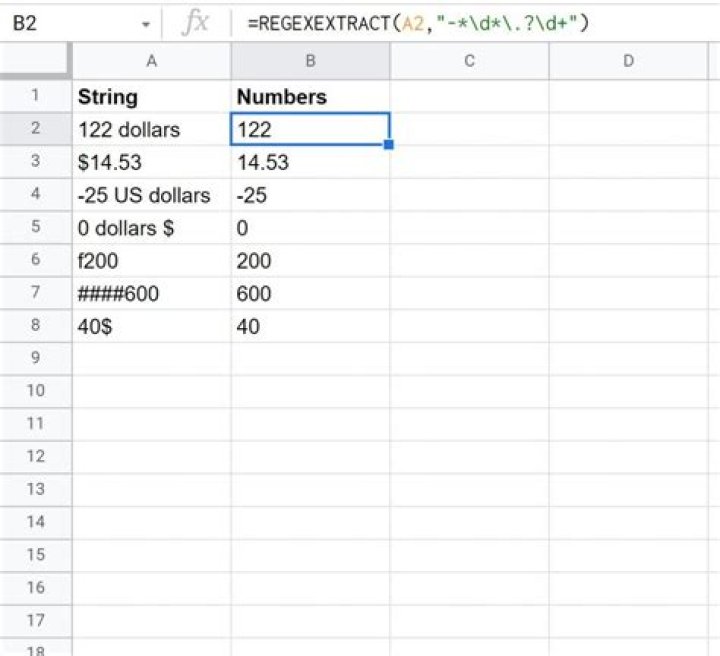Select row 11 header
The width and height of the screenshot is (720, 656).
pyautogui.click(x=35, y=424)
